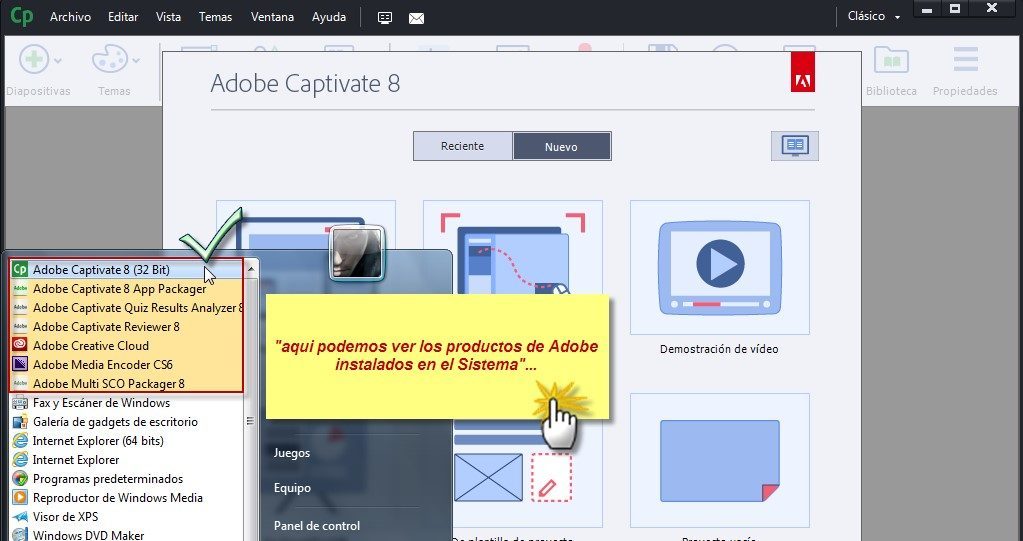The height and width of the screenshot is (541, 1023).
Task: Click the Diapositivas add slide icon
Action: [x=34, y=60]
